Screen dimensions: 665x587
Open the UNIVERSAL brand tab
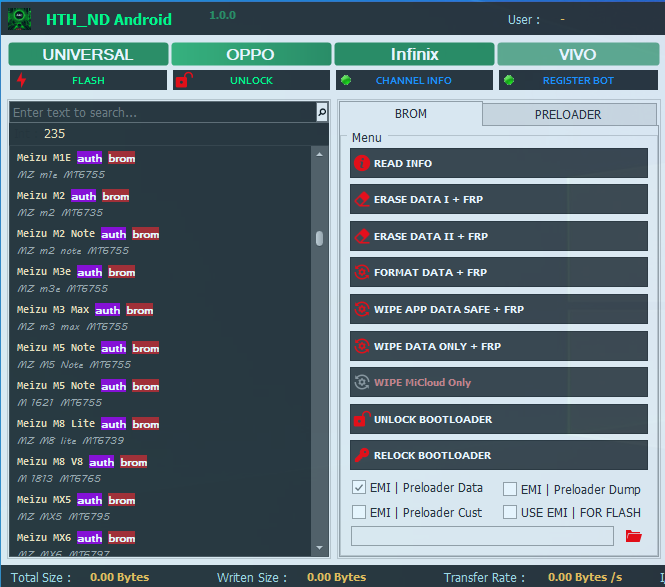[x=88, y=54]
